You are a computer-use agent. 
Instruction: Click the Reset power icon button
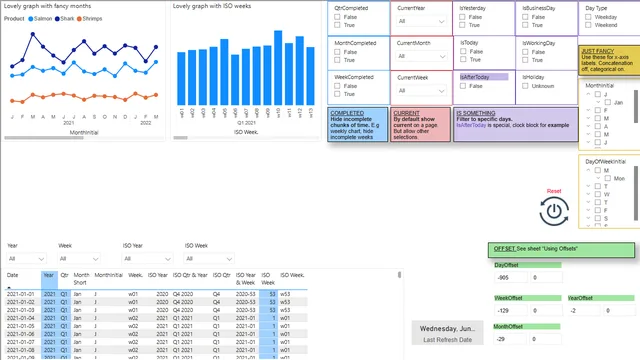click(x=554, y=211)
